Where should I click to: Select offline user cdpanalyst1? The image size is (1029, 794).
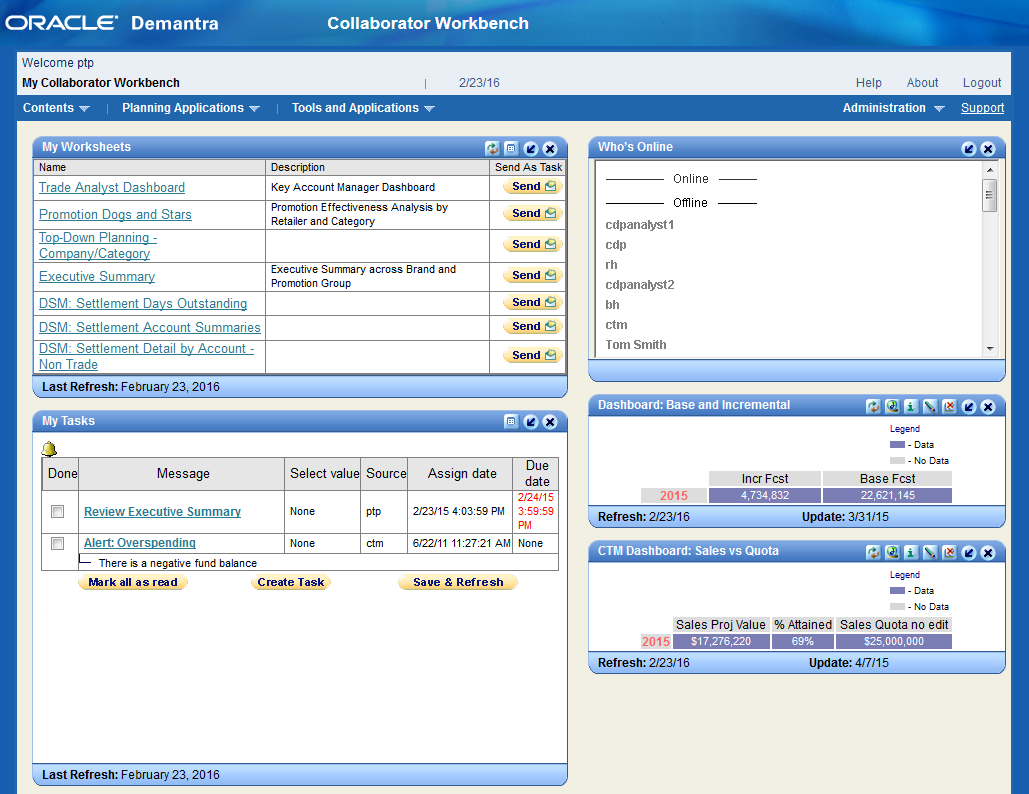pos(639,225)
